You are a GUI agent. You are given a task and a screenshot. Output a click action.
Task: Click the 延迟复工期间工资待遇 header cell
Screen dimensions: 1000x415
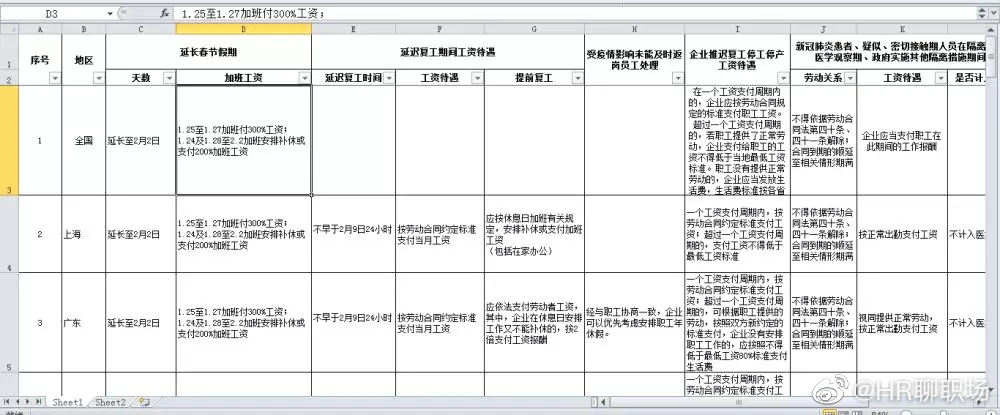tap(448, 52)
